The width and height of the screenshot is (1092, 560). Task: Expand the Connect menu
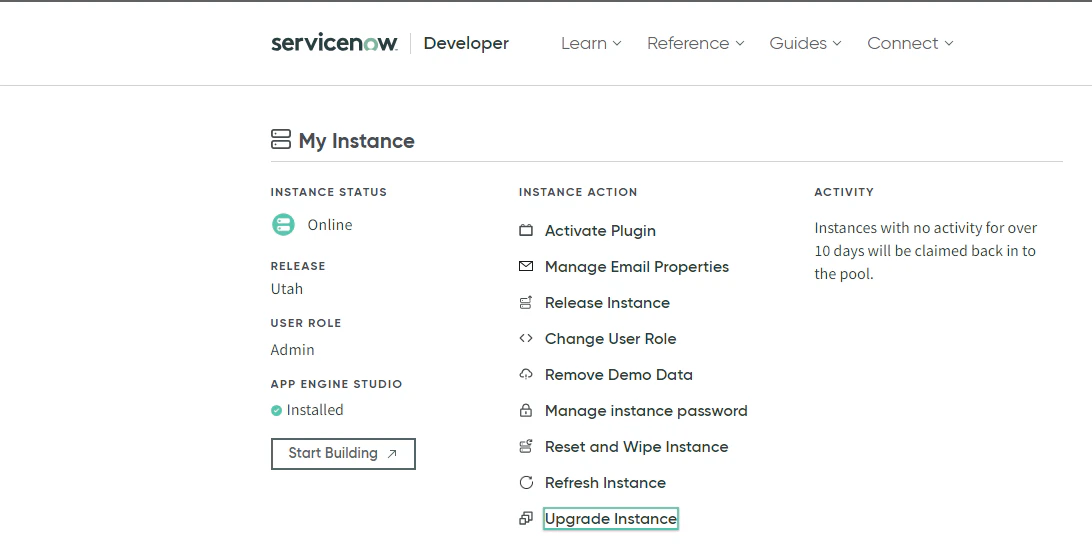tap(910, 43)
